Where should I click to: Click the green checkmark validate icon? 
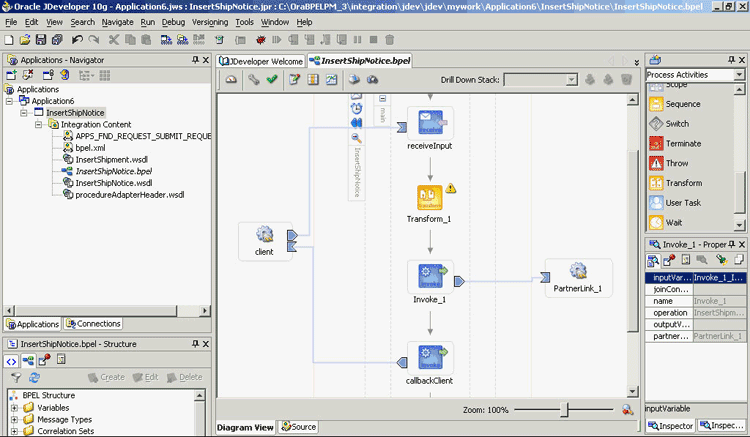click(x=272, y=79)
